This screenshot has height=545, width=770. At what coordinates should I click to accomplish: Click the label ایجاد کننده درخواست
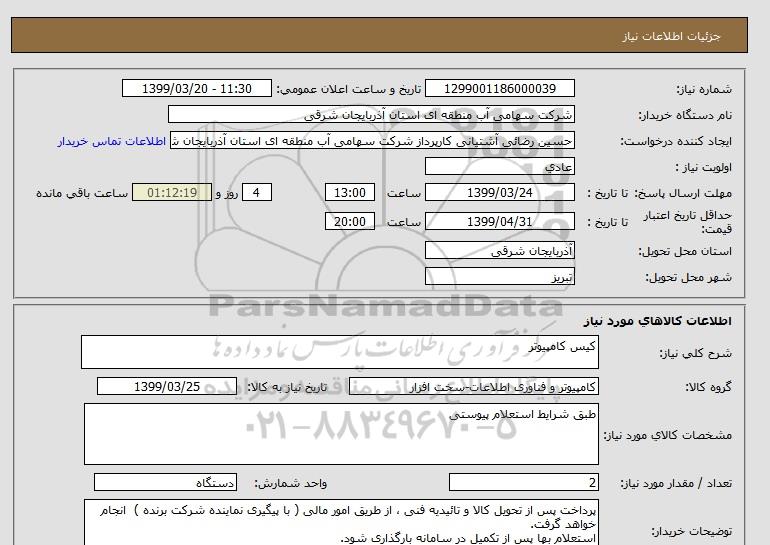676,141
